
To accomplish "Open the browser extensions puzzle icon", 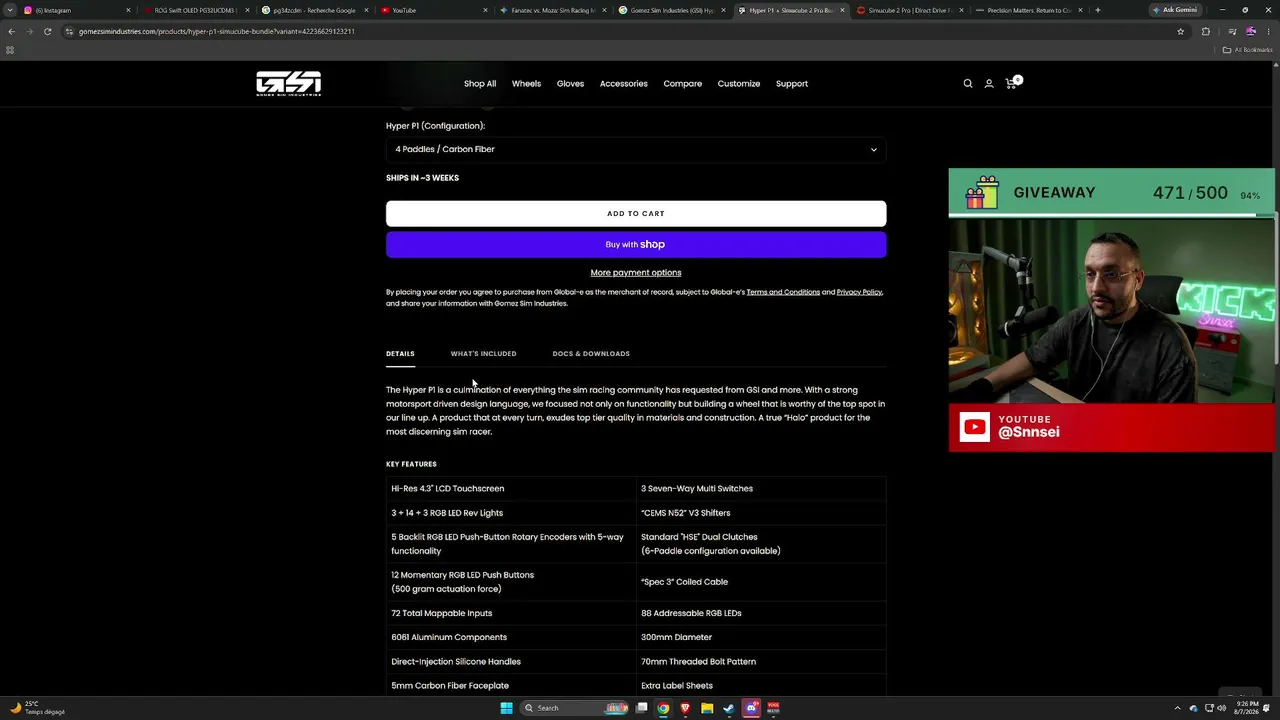I will tap(1205, 31).
